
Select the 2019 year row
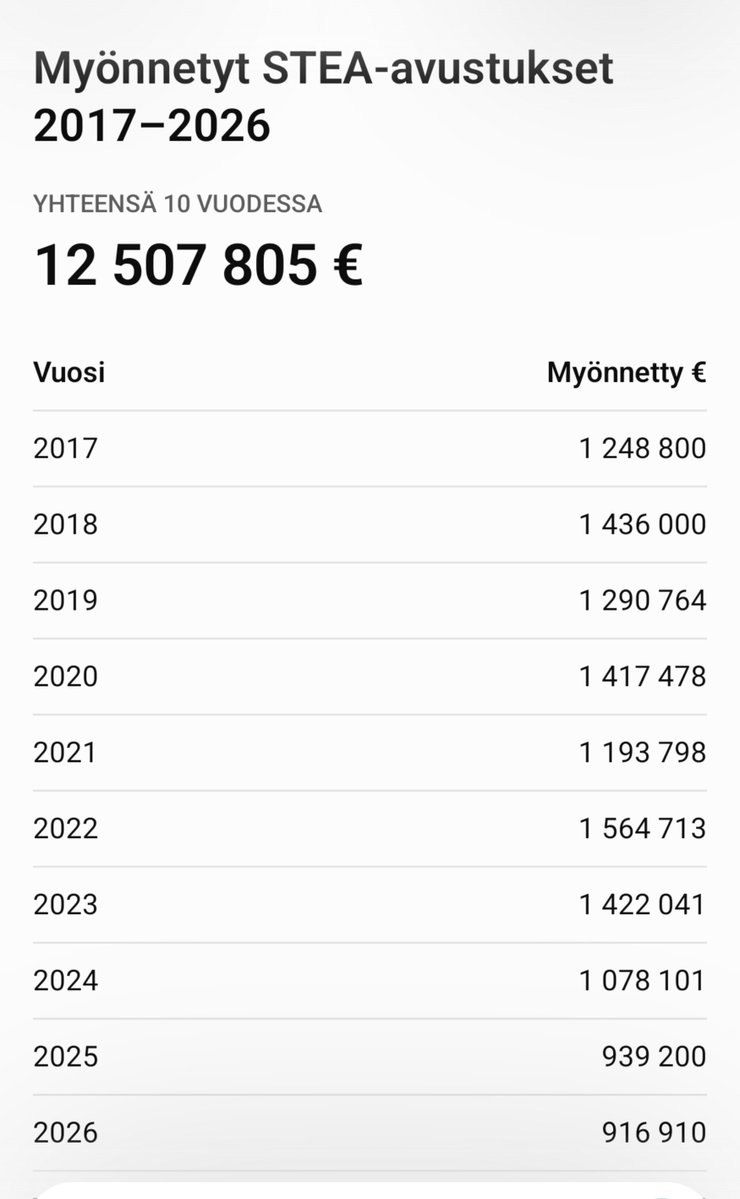coord(370,600)
